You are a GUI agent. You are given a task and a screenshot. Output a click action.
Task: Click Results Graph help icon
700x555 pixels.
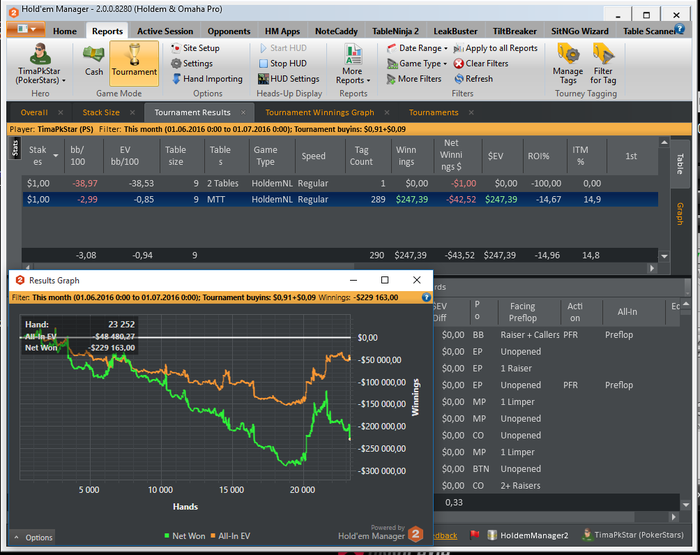pos(426,297)
